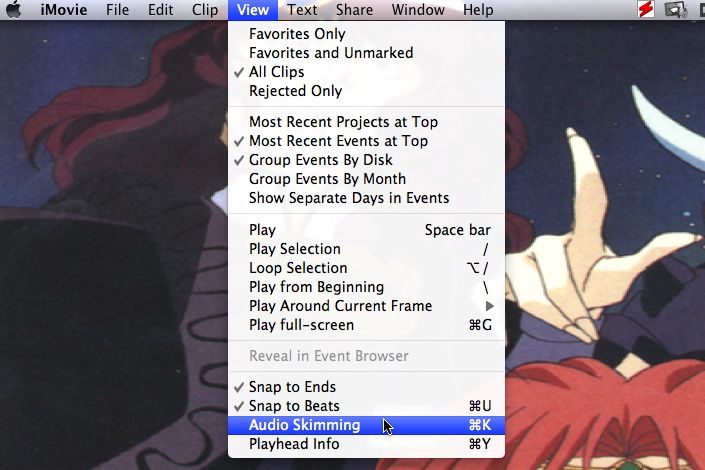Open the Share menu

[354, 9]
